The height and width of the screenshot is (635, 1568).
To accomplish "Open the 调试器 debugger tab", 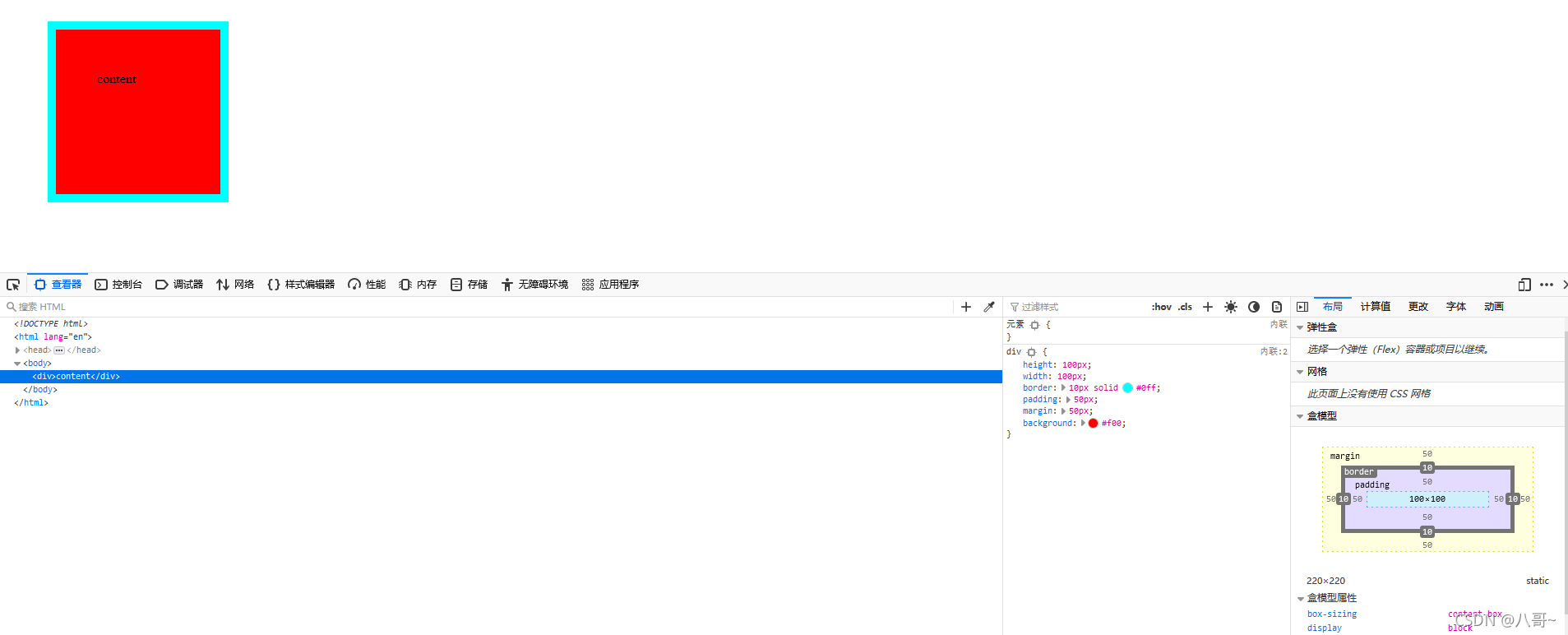I will pos(179,285).
